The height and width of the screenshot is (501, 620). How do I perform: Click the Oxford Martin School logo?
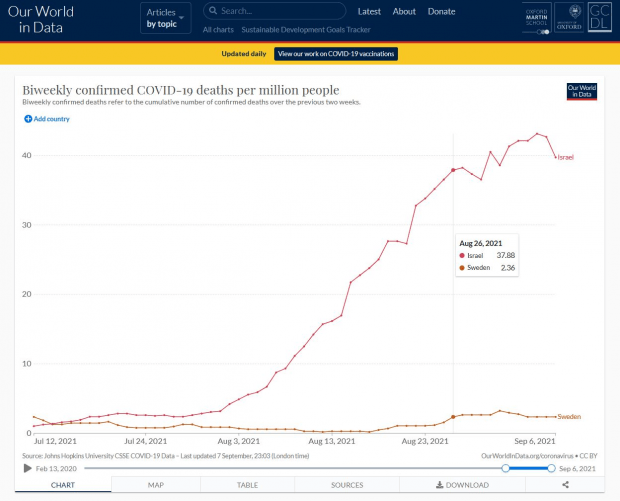click(537, 19)
